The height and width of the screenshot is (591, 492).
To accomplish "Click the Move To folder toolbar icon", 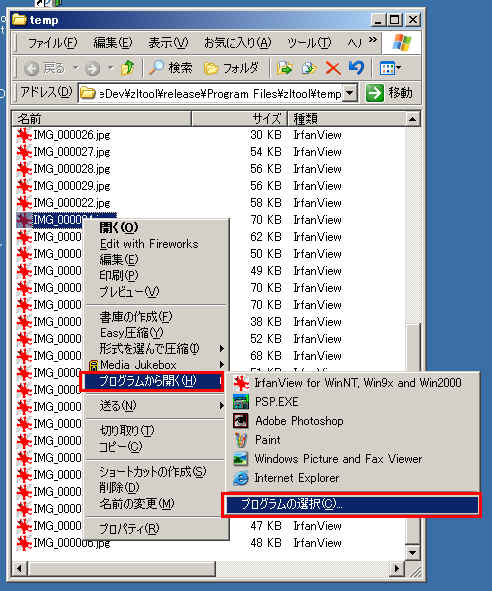I will (x=285, y=68).
